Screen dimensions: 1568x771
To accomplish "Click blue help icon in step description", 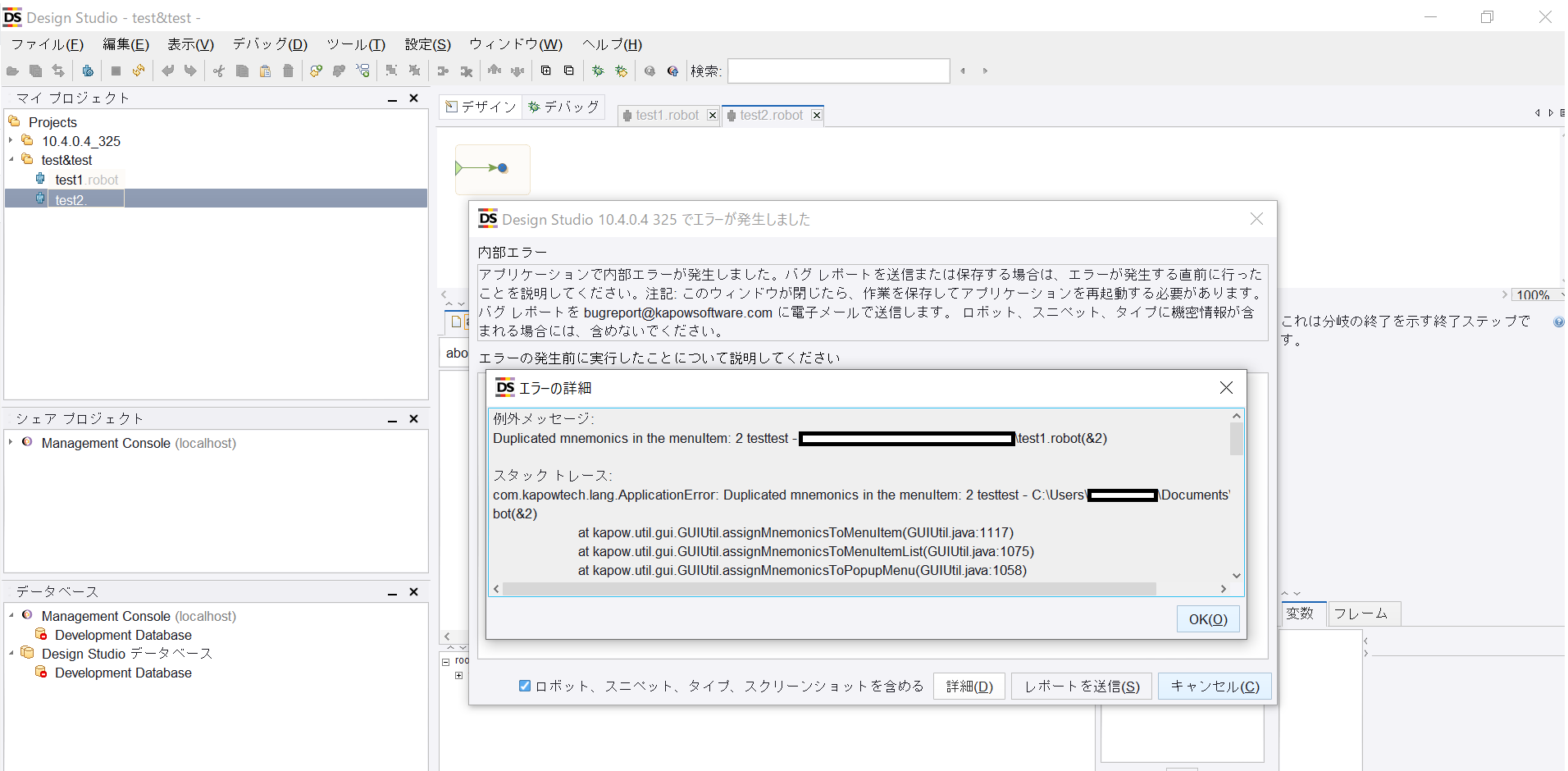I will click(x=1558, y=322).
